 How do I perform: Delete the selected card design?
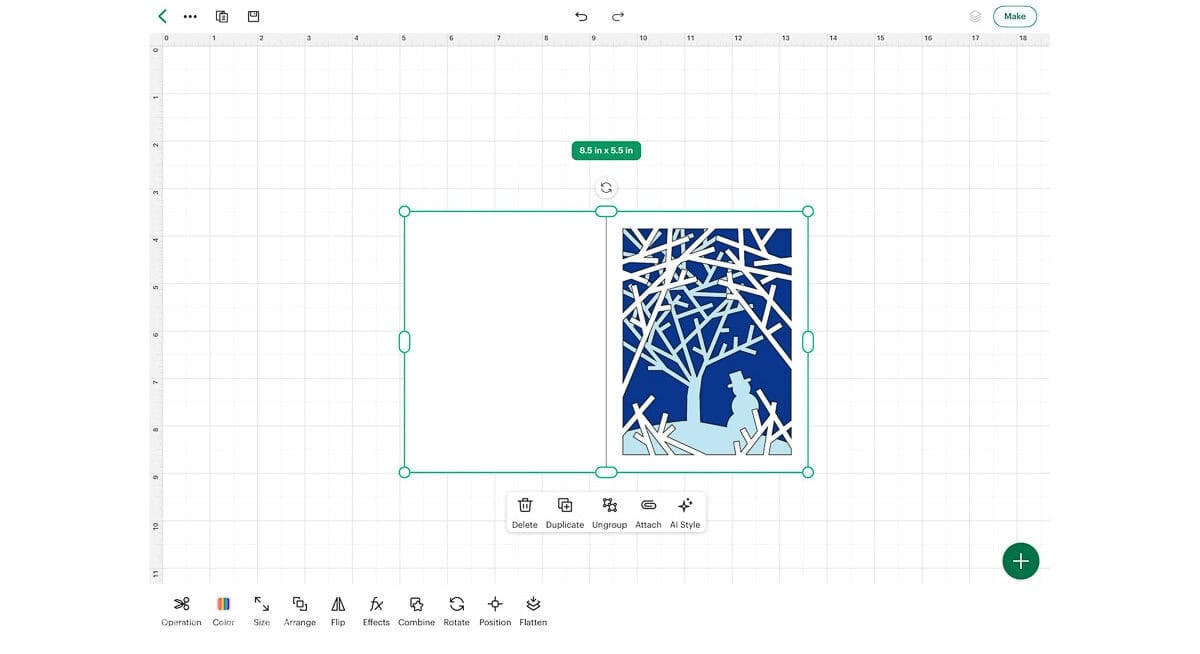click(x=524, y=512)
